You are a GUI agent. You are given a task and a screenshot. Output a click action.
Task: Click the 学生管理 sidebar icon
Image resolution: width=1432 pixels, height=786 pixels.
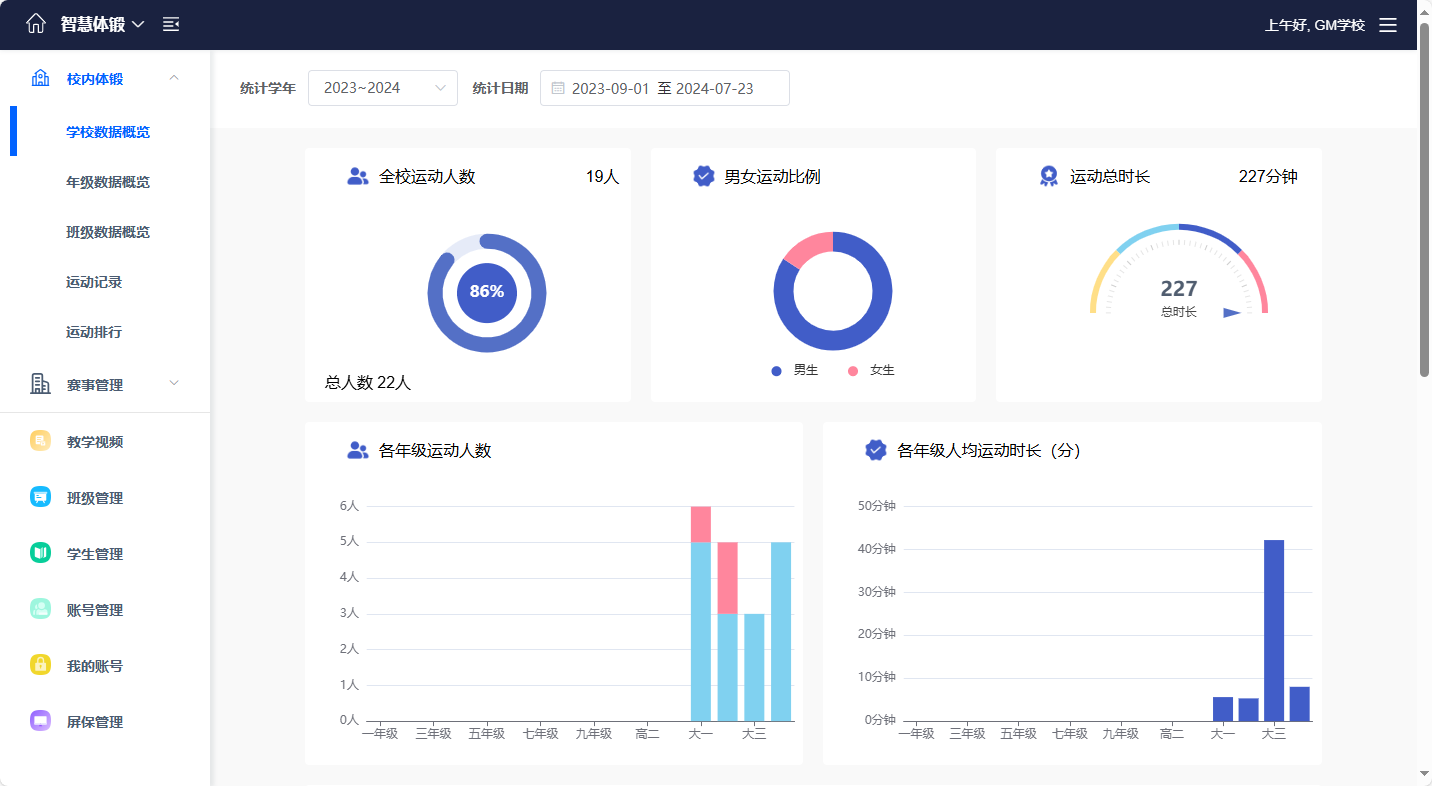tap(40, 553)
